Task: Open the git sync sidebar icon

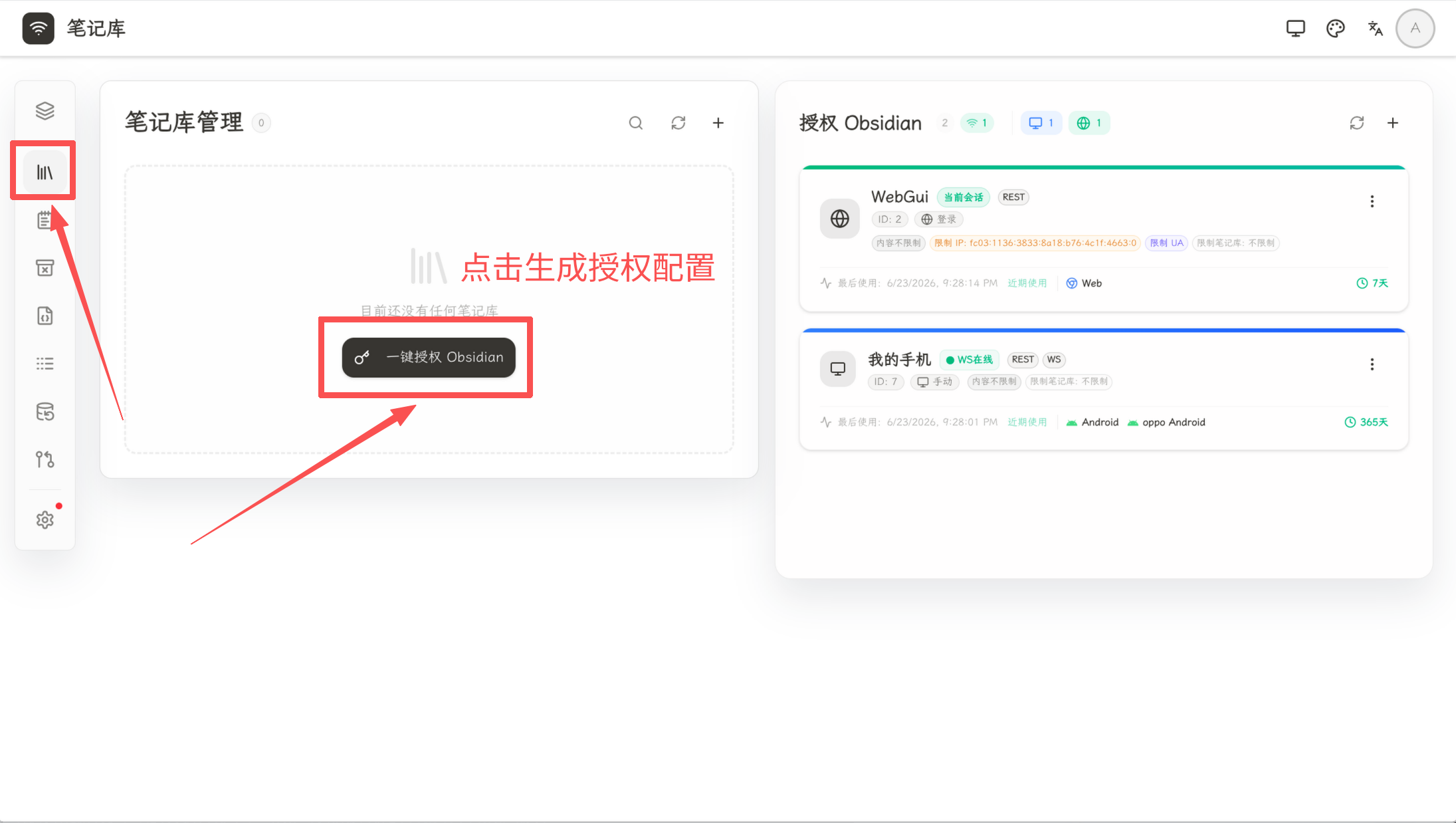Action: coord(45,459)
